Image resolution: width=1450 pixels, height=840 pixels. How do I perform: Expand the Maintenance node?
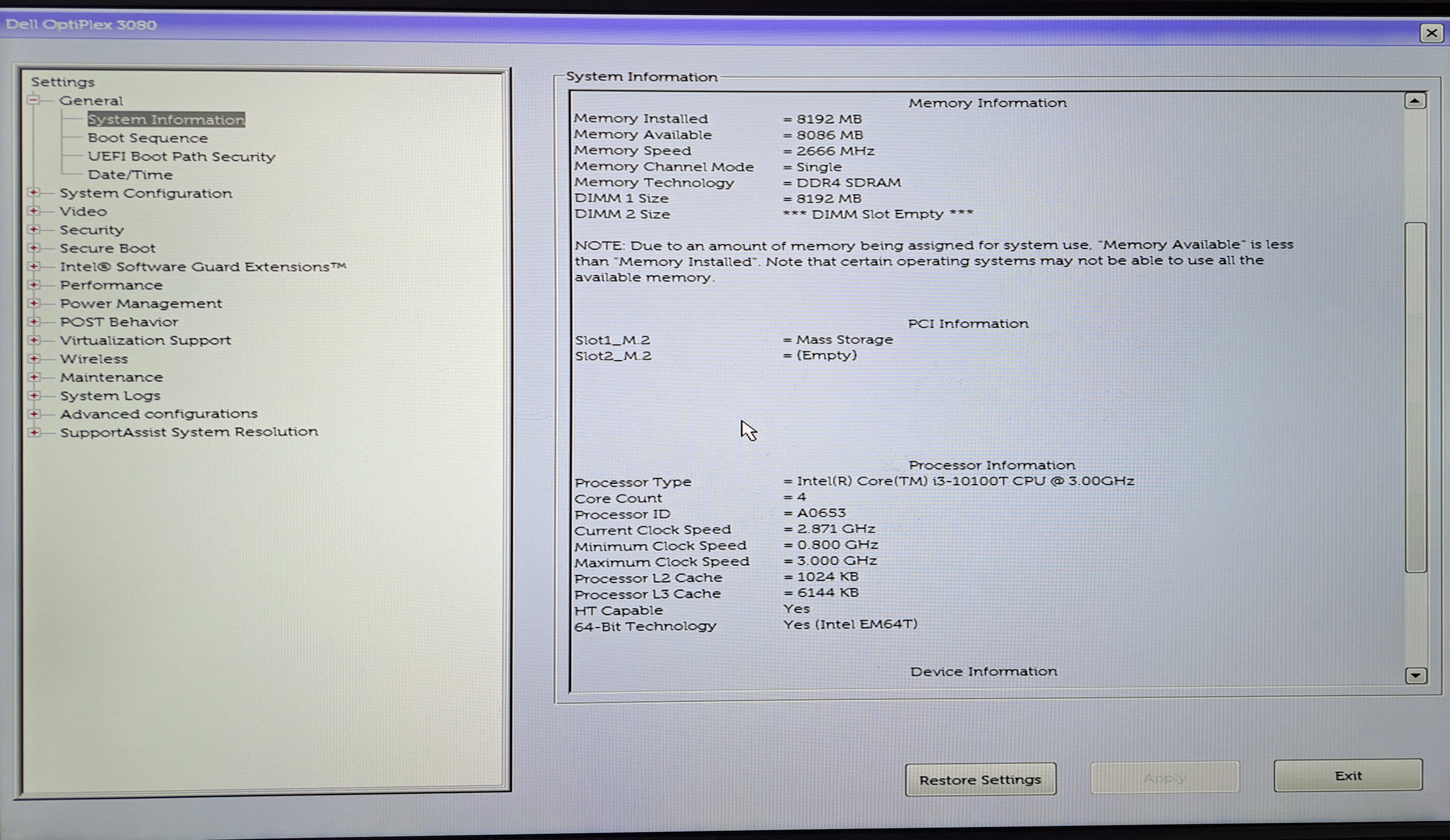tap(33, 377)
